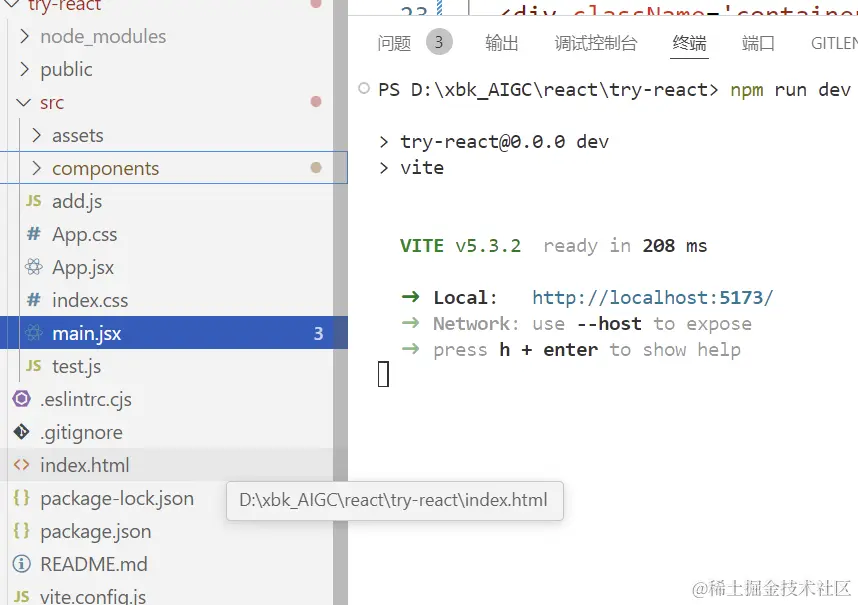Click the JSON braces icon beside package-lock.json
The width and height of the screenshot is (858, 605).
(x=21, y=498)
